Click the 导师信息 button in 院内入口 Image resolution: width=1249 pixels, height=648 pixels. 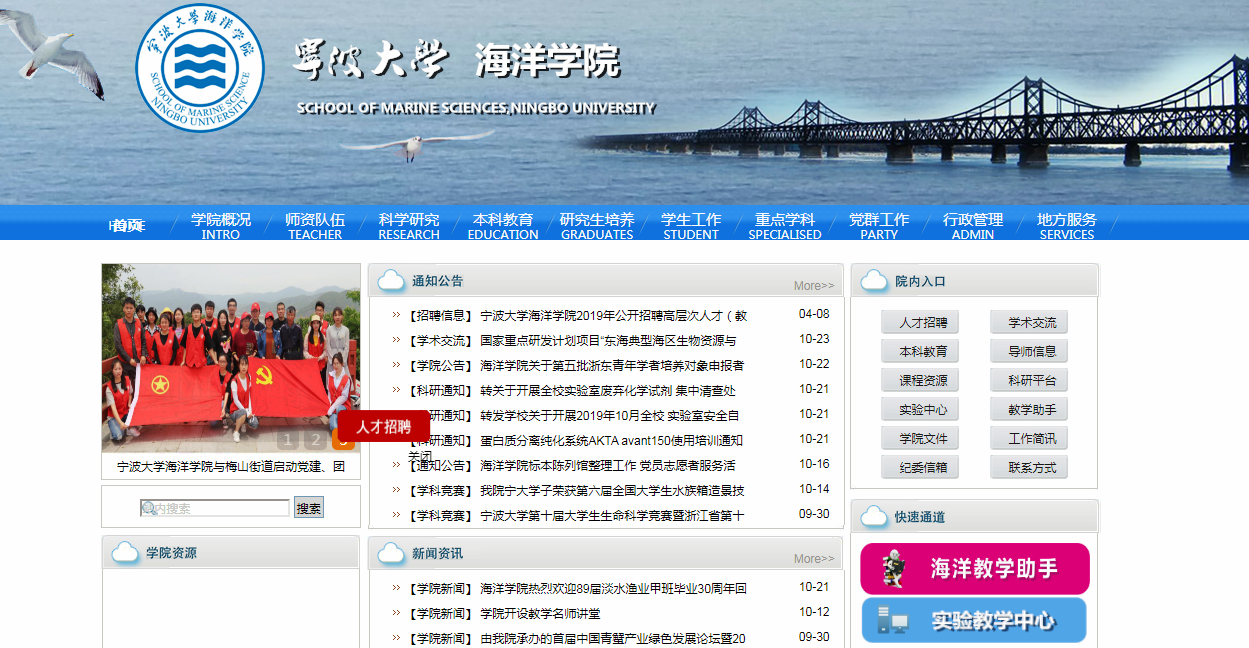tap(1029, 351)
